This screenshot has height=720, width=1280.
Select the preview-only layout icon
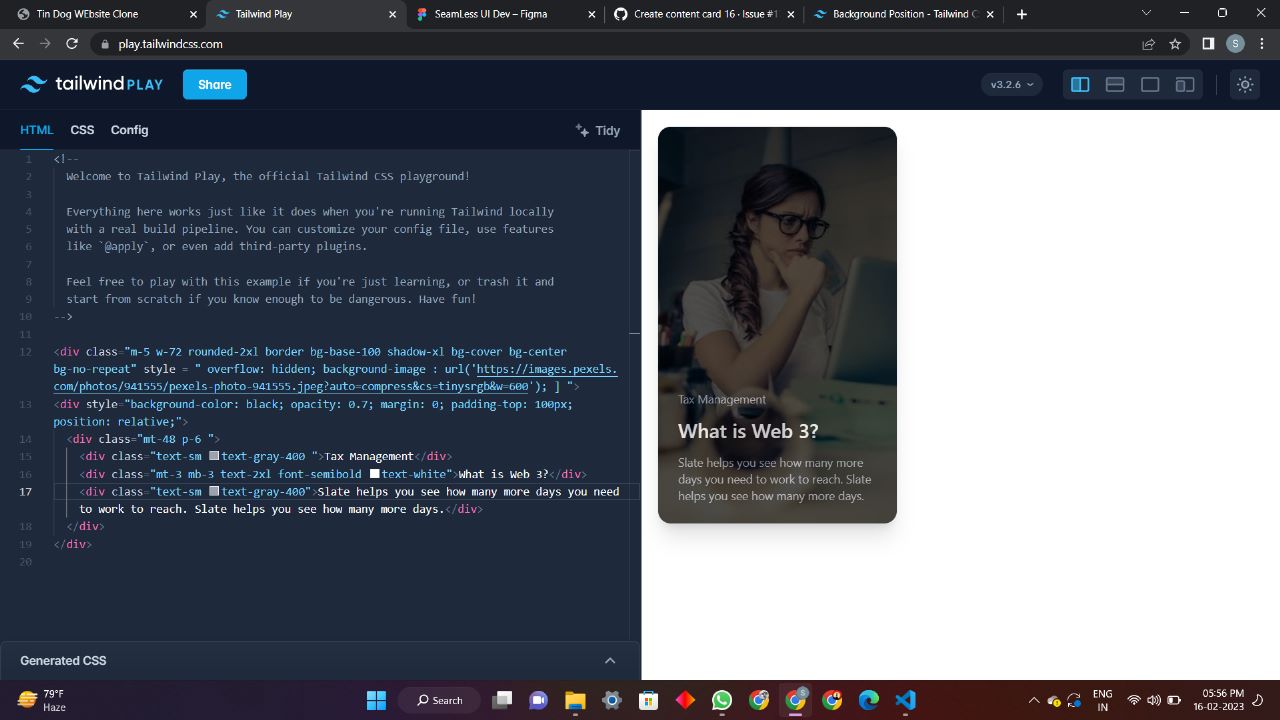(1150, 84)
